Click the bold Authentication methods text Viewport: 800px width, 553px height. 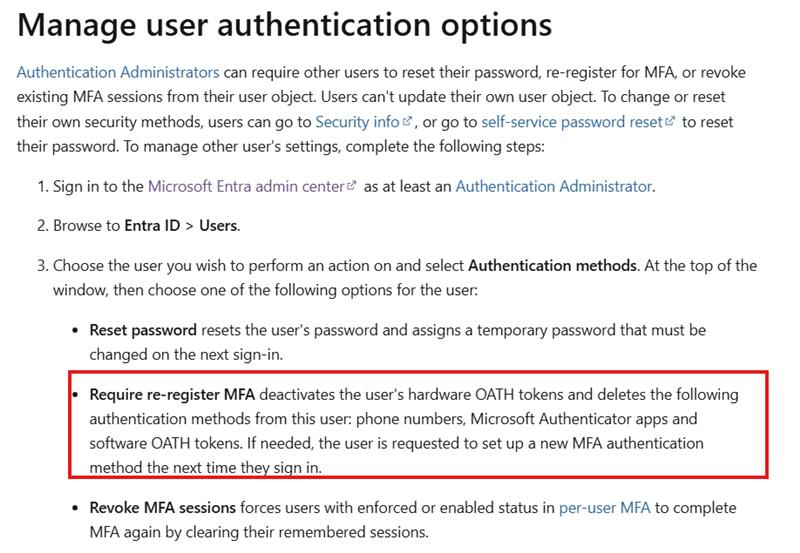553,265
